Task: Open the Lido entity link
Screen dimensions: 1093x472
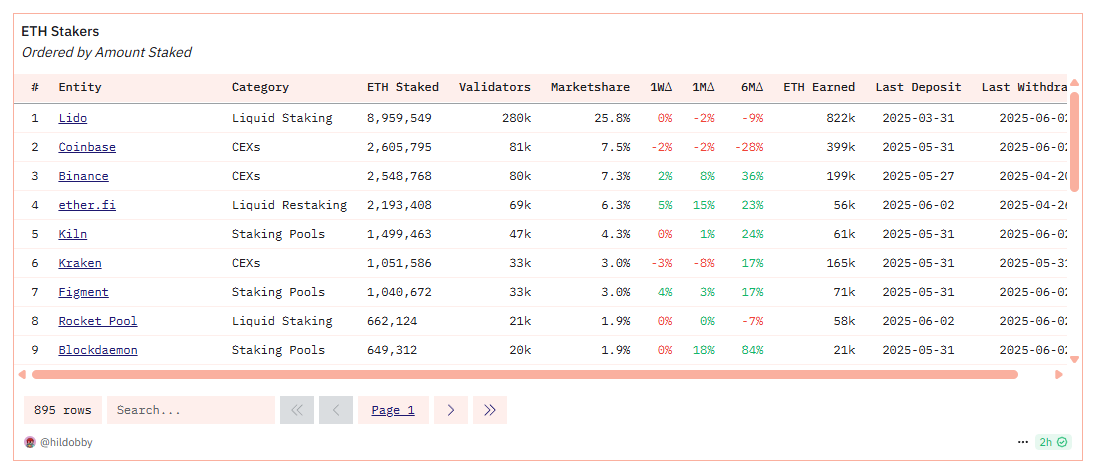Action: pyautogui.click(x=72, y=119)
